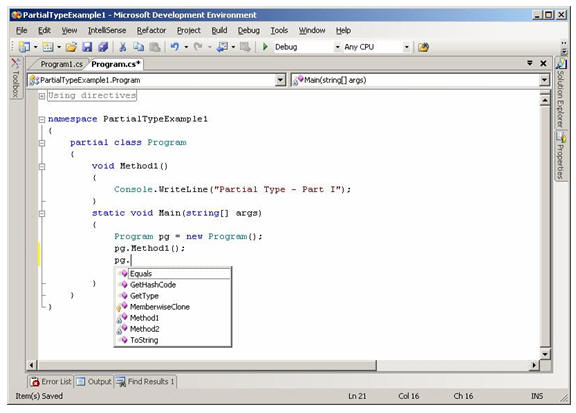
Task: Click the Navigate Forward icon
Action: click(x=245, y=47)
